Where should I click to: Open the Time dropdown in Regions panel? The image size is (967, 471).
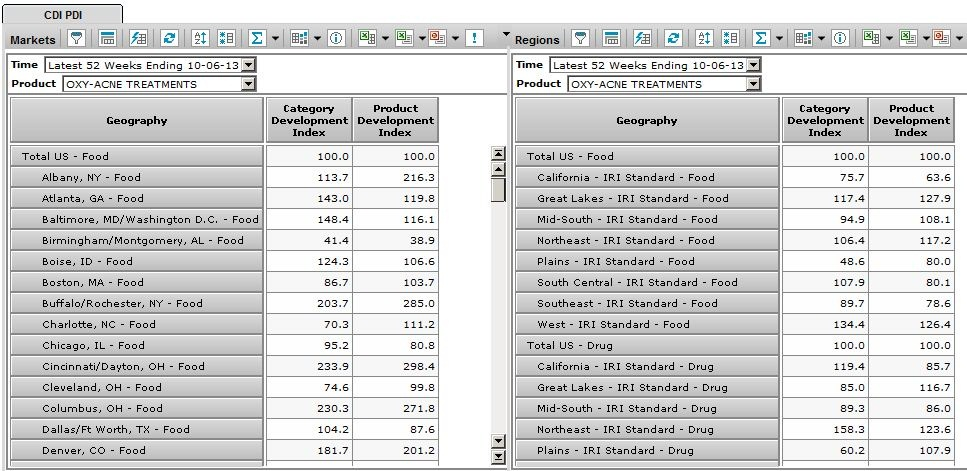click(x=752, y=64)
